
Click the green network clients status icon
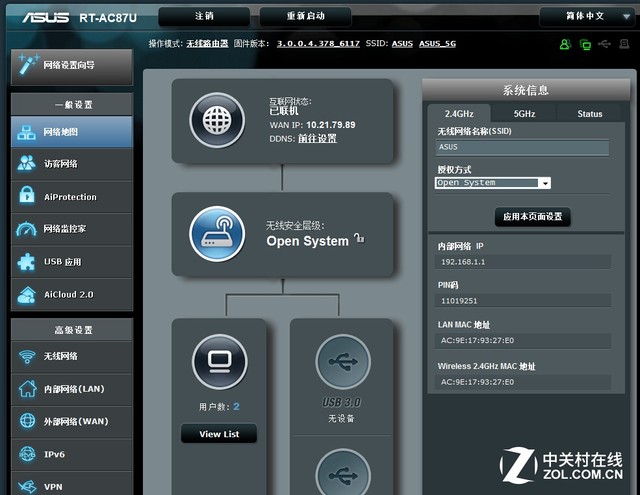pos(585,44)
